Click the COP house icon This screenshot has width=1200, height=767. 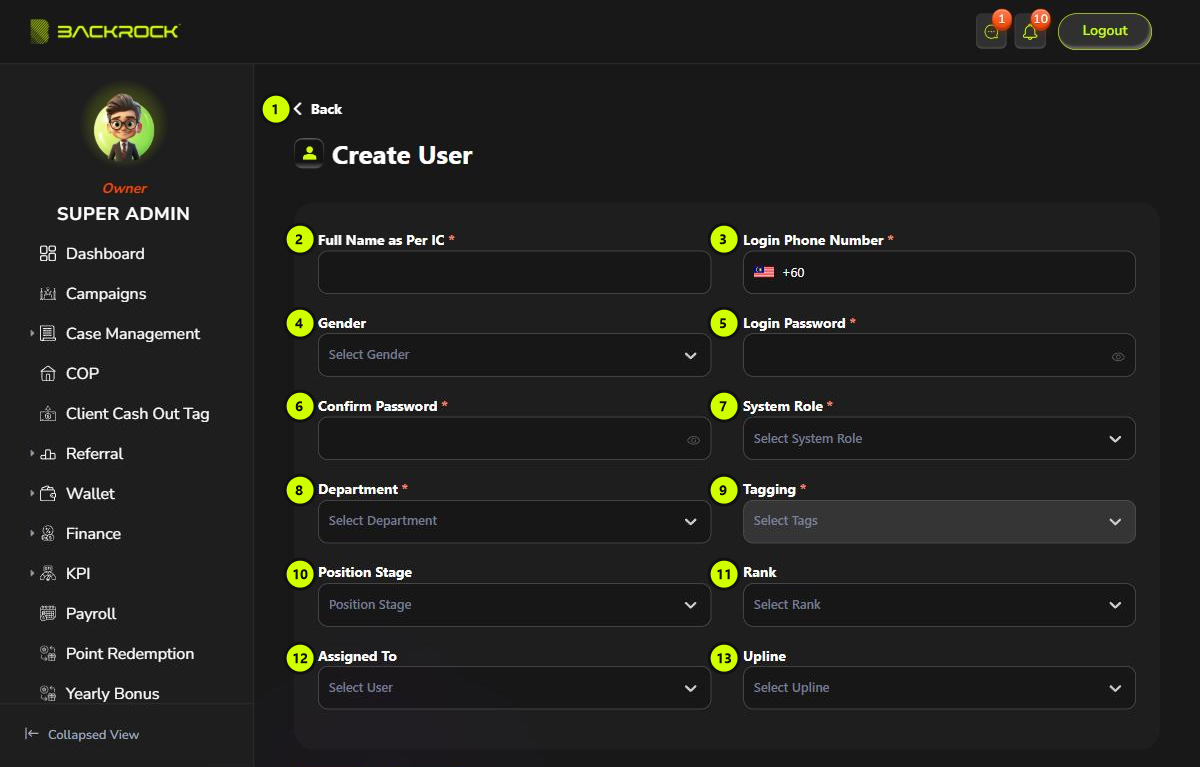point(47,374)
